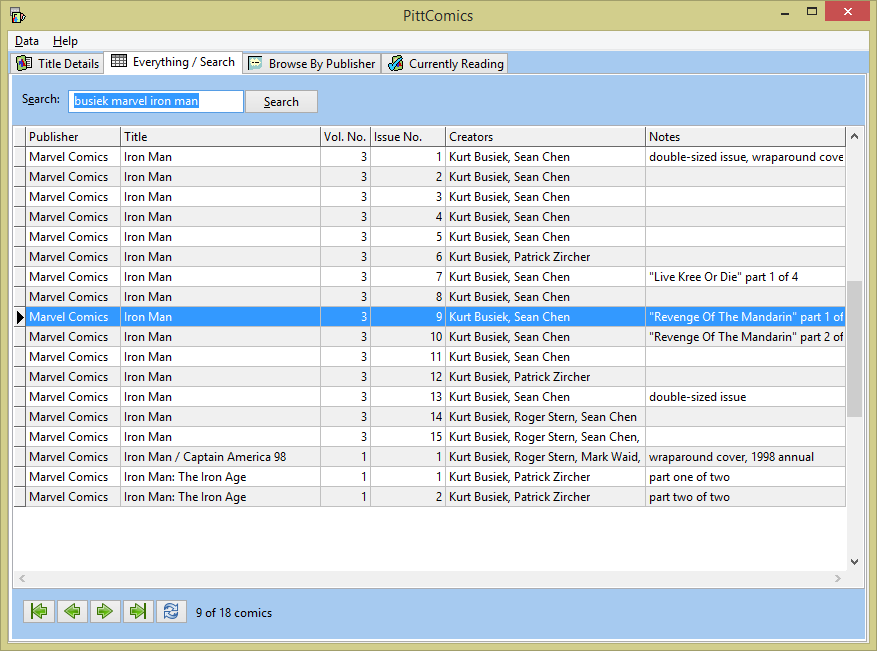Open Browse By Publisher tab
Viewport: 877px width, 651px height.
[312, 63]
